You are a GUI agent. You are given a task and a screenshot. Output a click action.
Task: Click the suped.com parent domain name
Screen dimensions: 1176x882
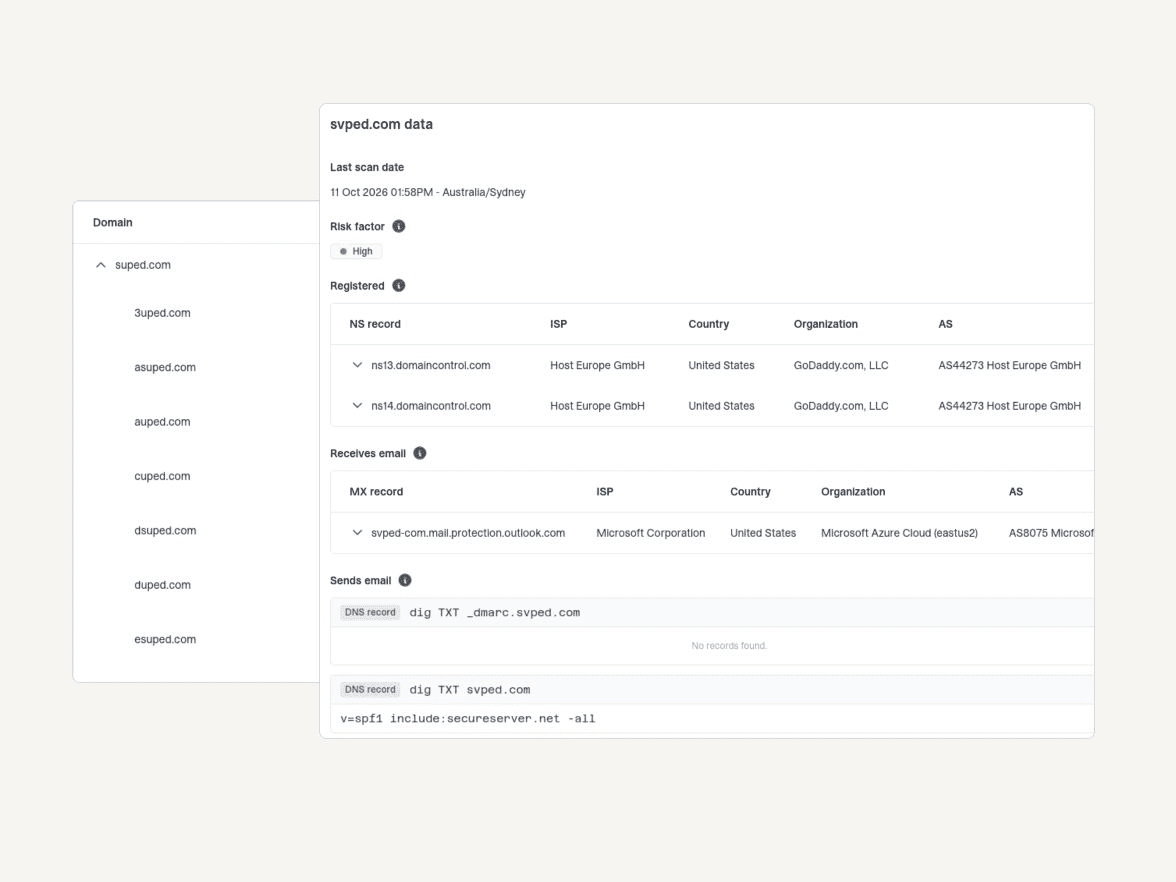[x=142, y=265]
